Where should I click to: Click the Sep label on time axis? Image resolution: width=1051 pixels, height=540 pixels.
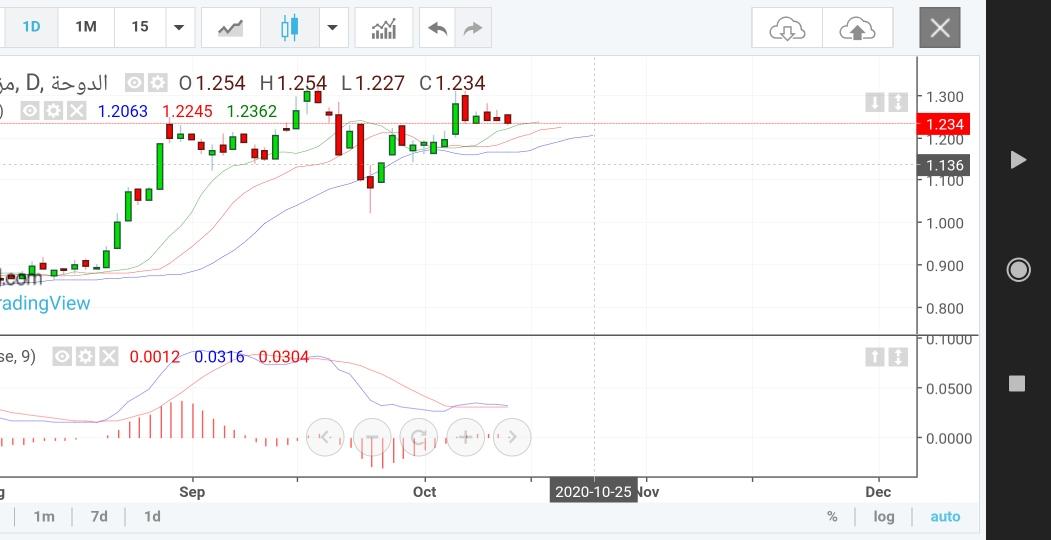(192, 492)
